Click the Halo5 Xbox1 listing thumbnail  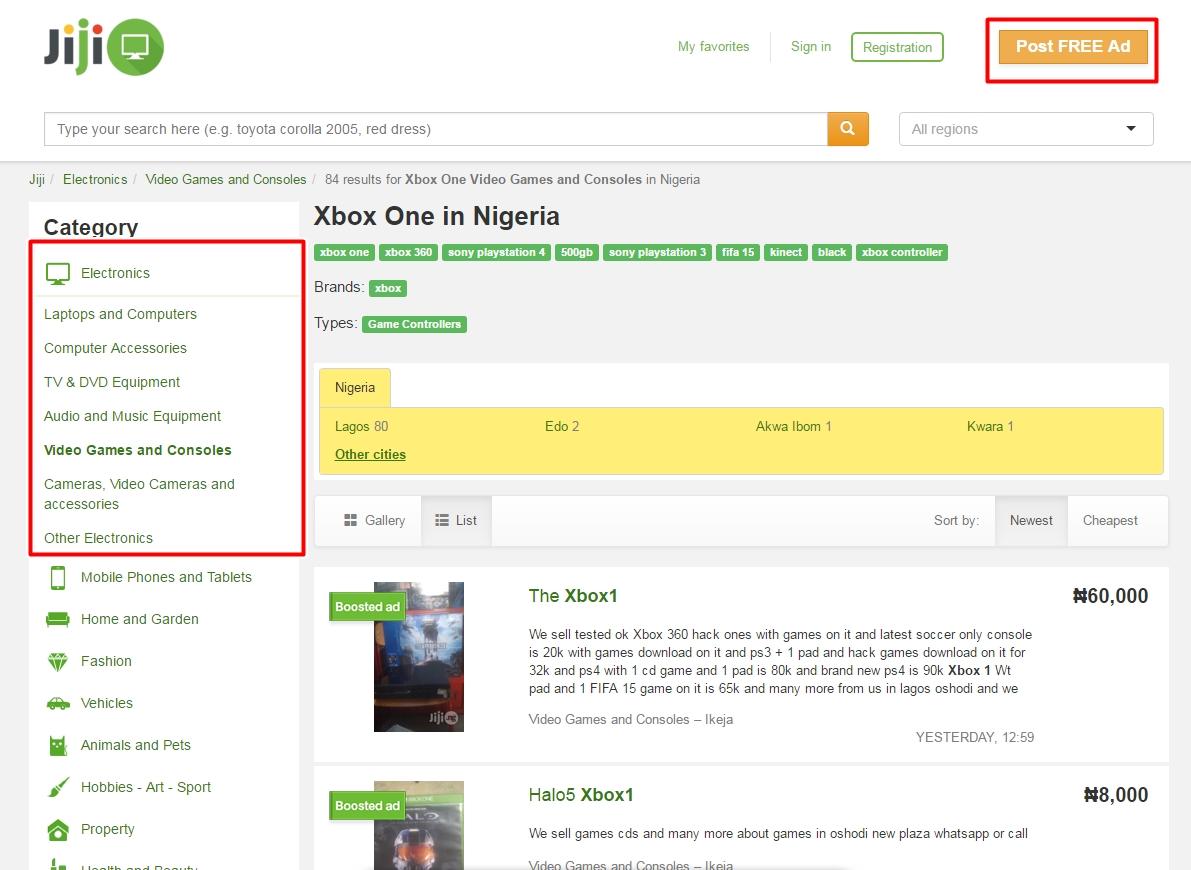tap(419, 825)
